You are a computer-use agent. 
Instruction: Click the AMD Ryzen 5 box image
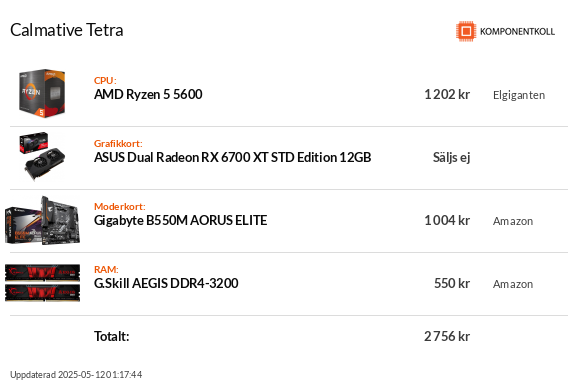pyautogui.click(x=42, y=94)
